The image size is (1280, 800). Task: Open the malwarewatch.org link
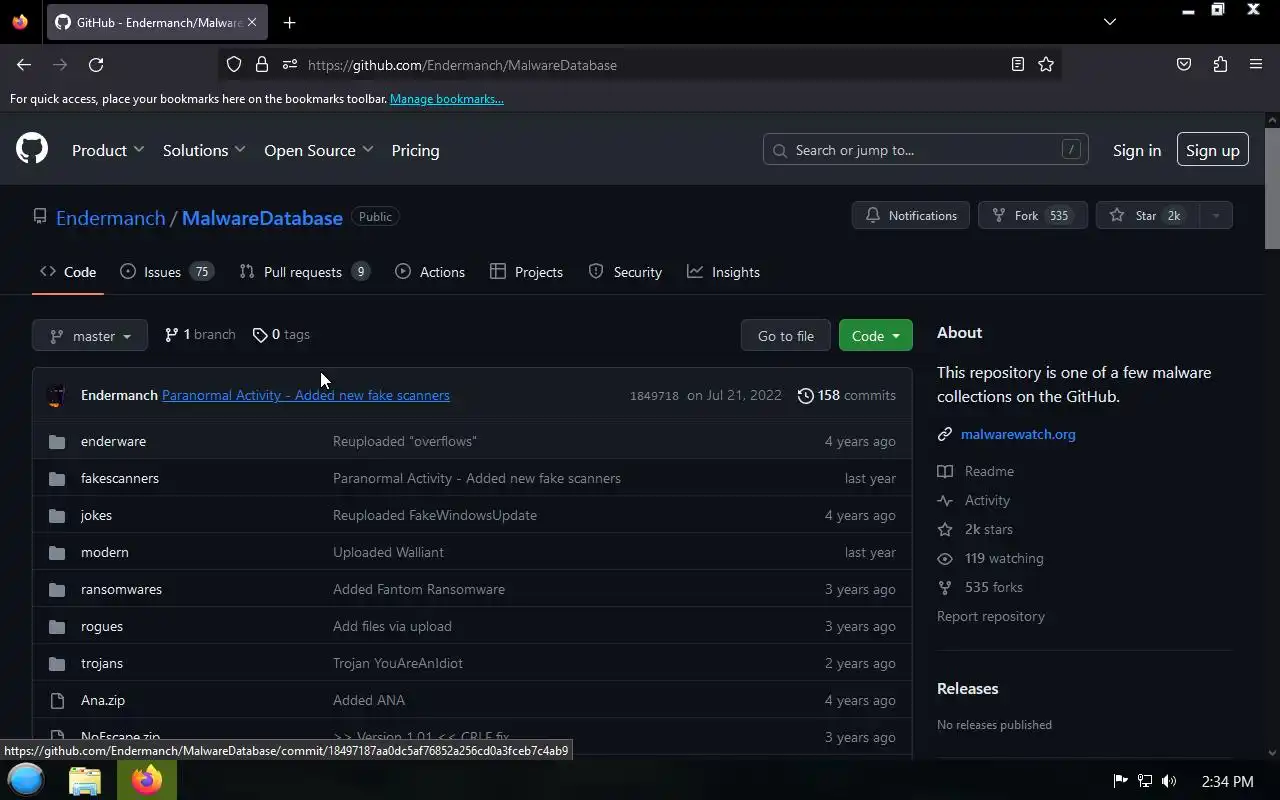(1018, 435)
